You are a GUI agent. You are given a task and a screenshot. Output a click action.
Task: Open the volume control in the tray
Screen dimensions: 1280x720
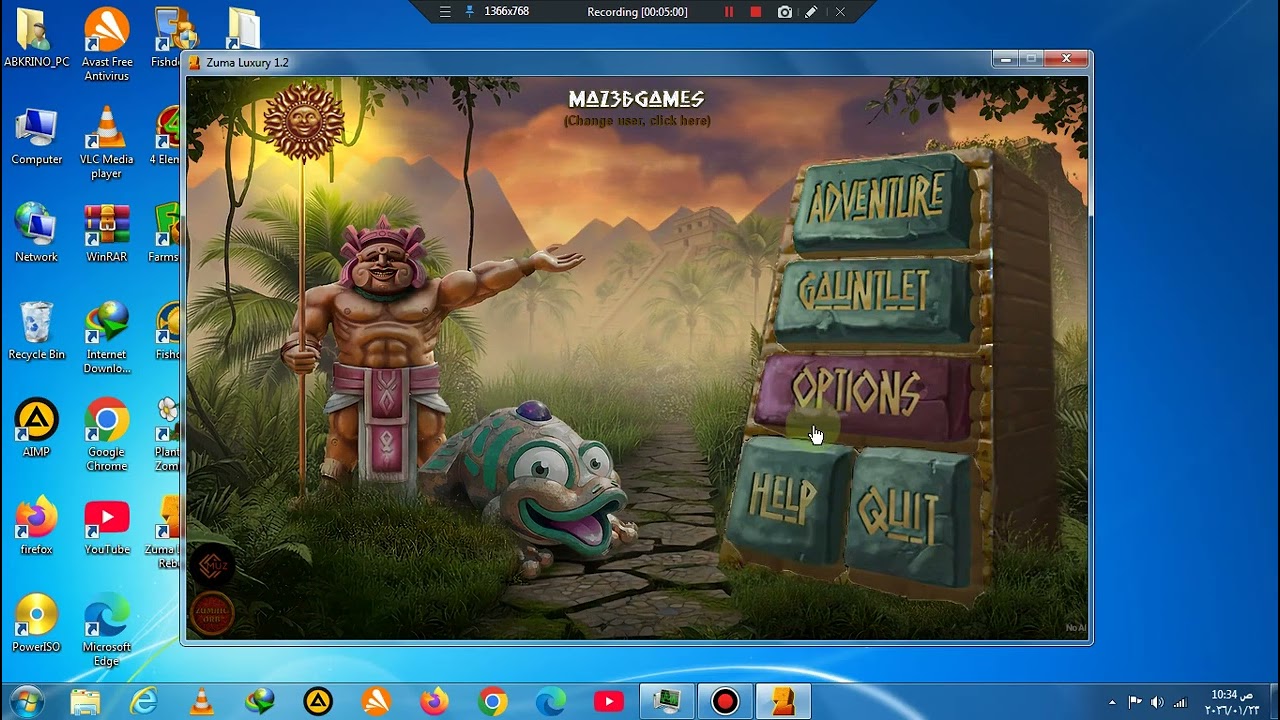pyautogui.click(x=1158, y=702)
